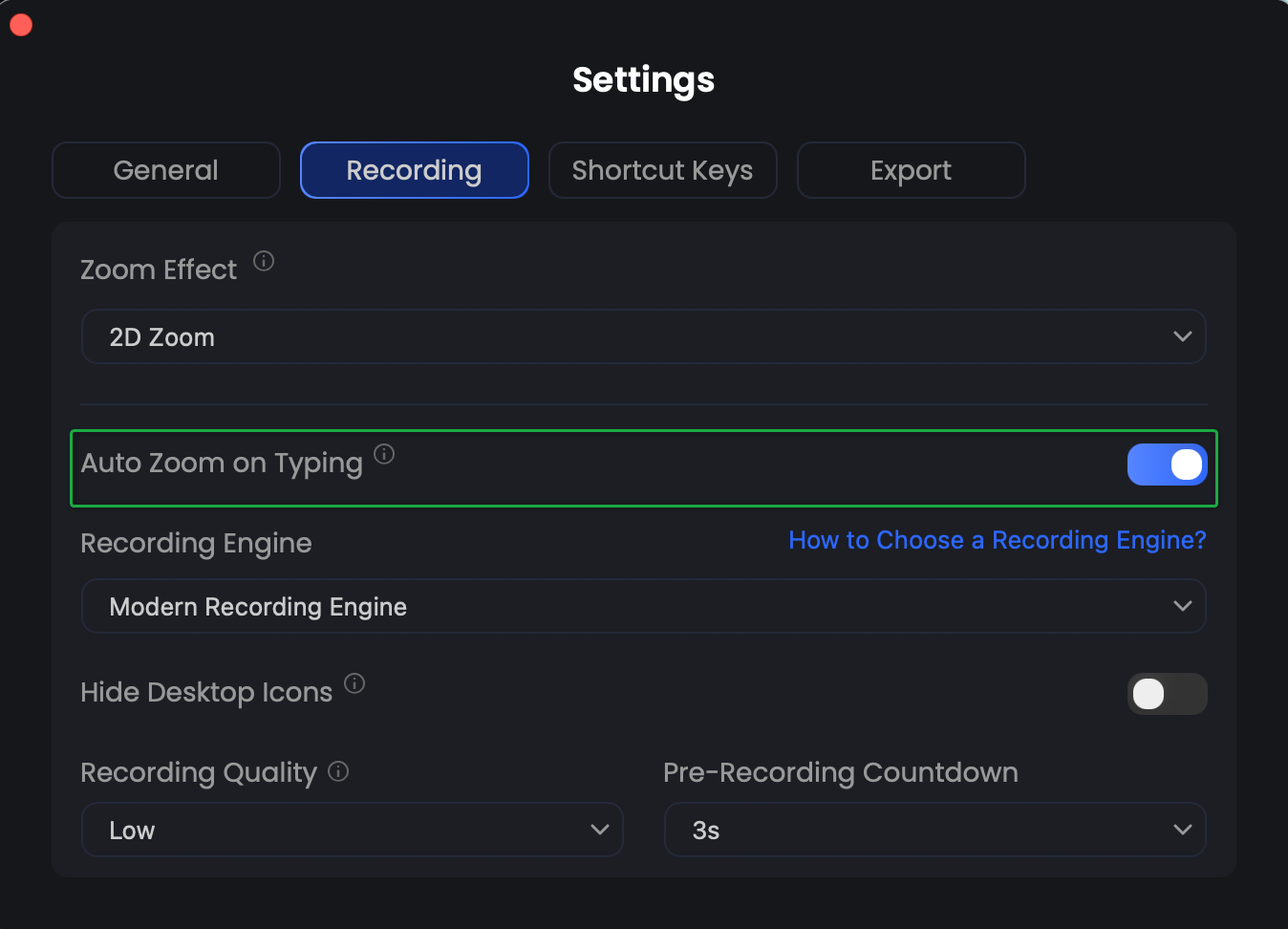This screenshot has width=1288, height=929.
Task: Click the Hide Desktop Icons info icon
Action: tap(354, 683)
